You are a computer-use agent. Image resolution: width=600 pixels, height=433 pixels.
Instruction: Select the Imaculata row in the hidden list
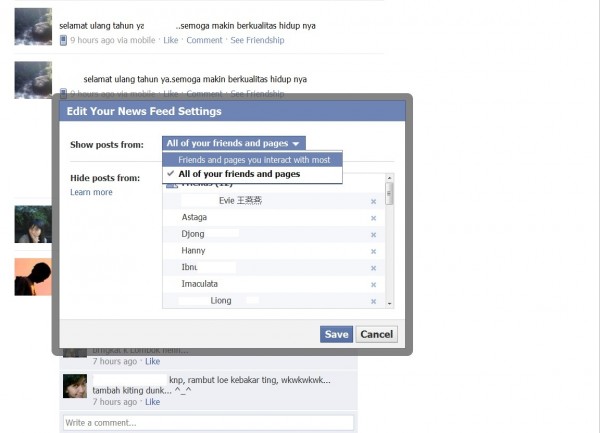274,284
